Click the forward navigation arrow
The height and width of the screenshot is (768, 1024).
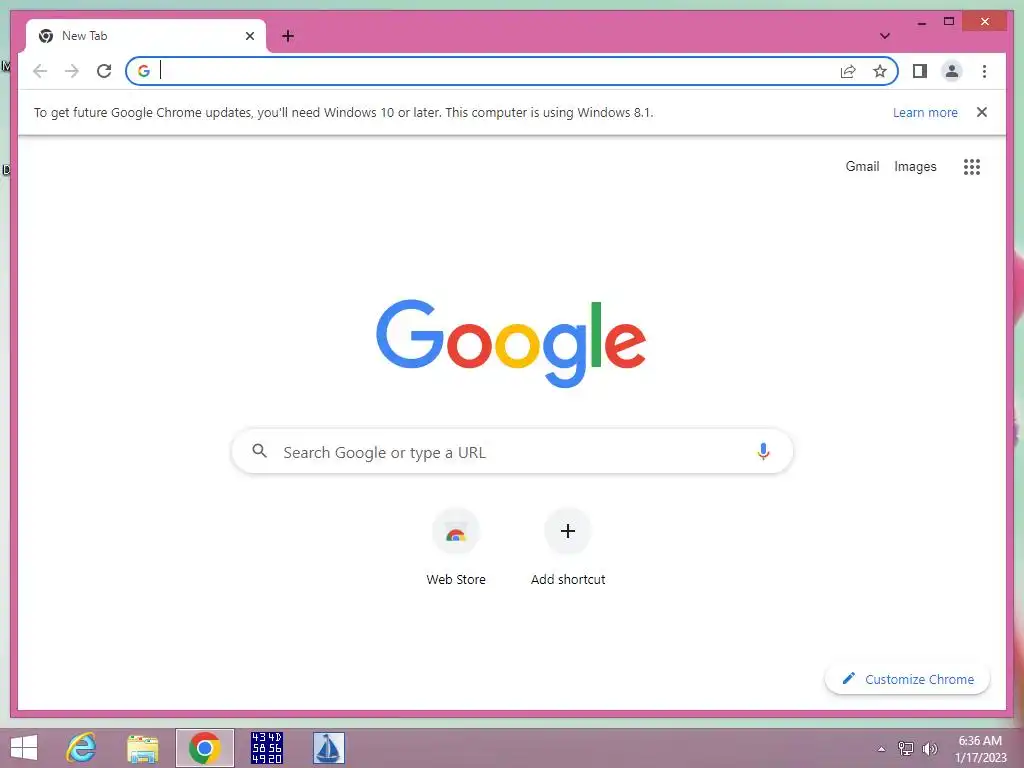click(x=72, y=71)
